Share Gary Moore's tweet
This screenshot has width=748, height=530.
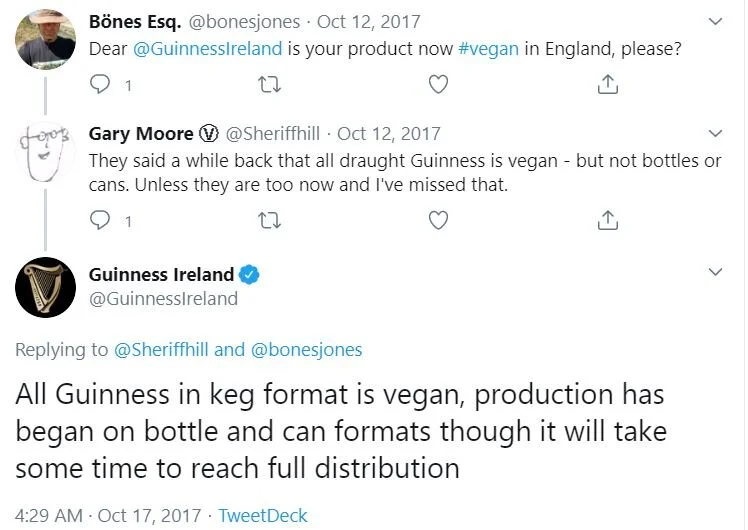606,220
